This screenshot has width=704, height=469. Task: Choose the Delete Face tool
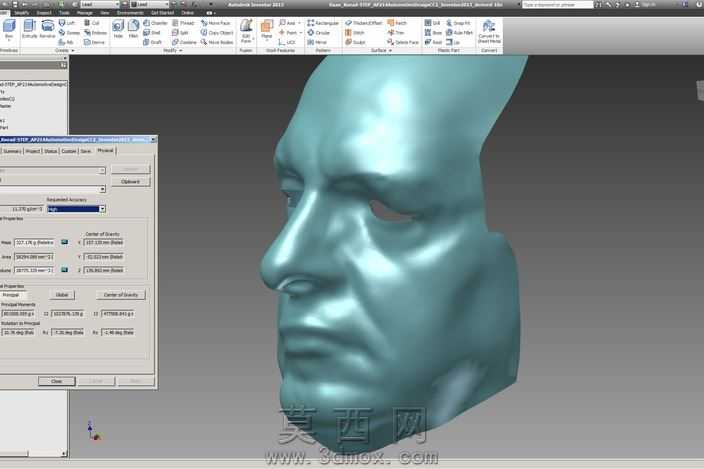pyautogui.click(x=403, y=42)
